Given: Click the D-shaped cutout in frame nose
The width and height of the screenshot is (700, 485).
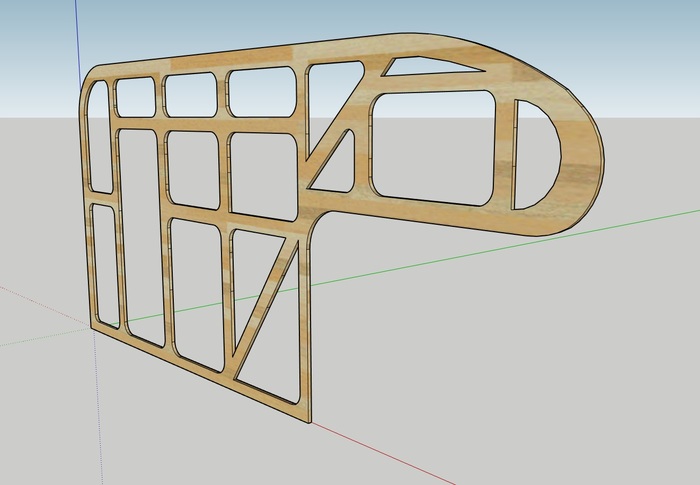Looking at the screenshot, I should pyautogui.click(x=534, y=155).
